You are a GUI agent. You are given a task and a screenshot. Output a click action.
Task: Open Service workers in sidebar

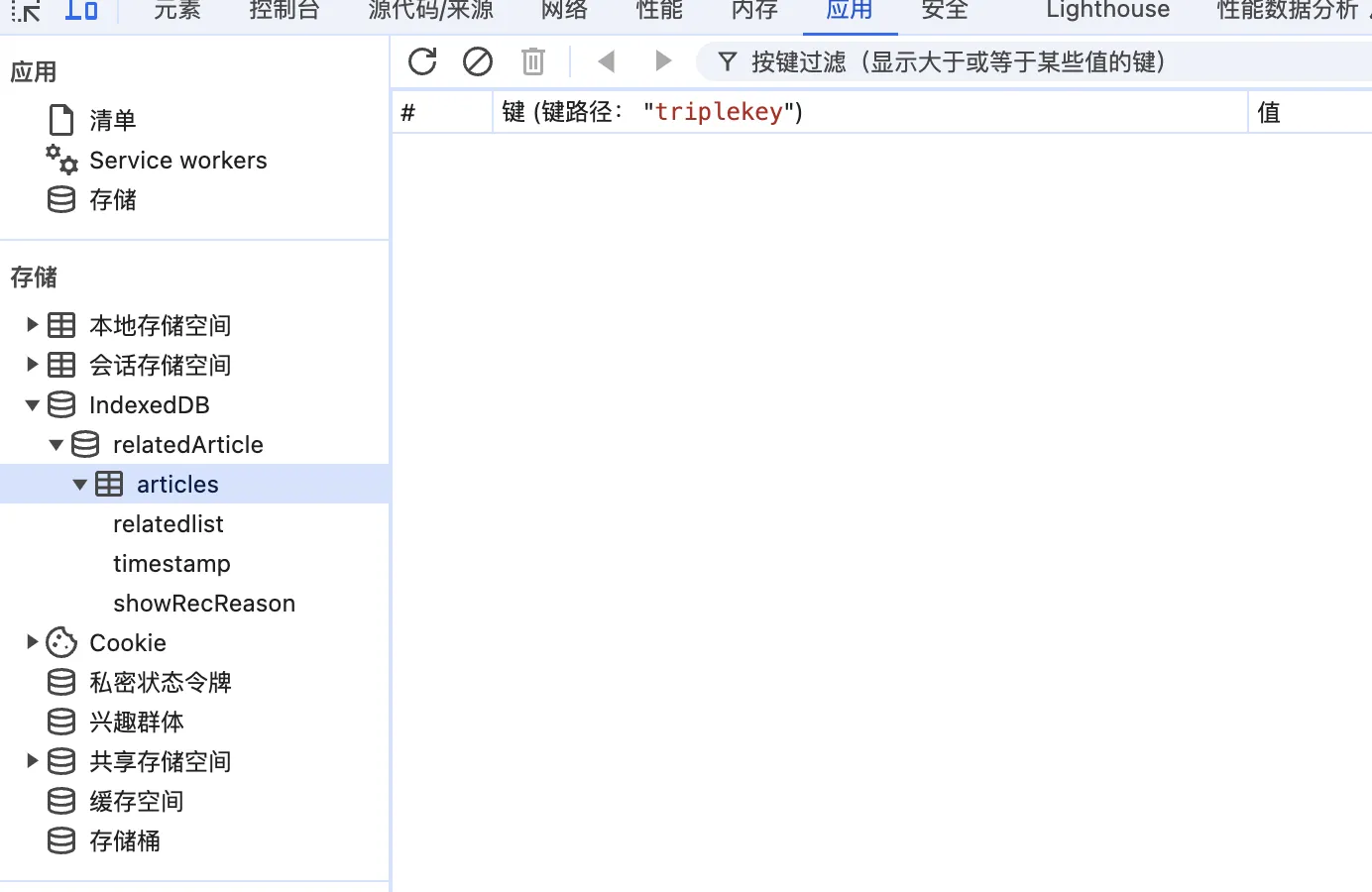point(177,161)
